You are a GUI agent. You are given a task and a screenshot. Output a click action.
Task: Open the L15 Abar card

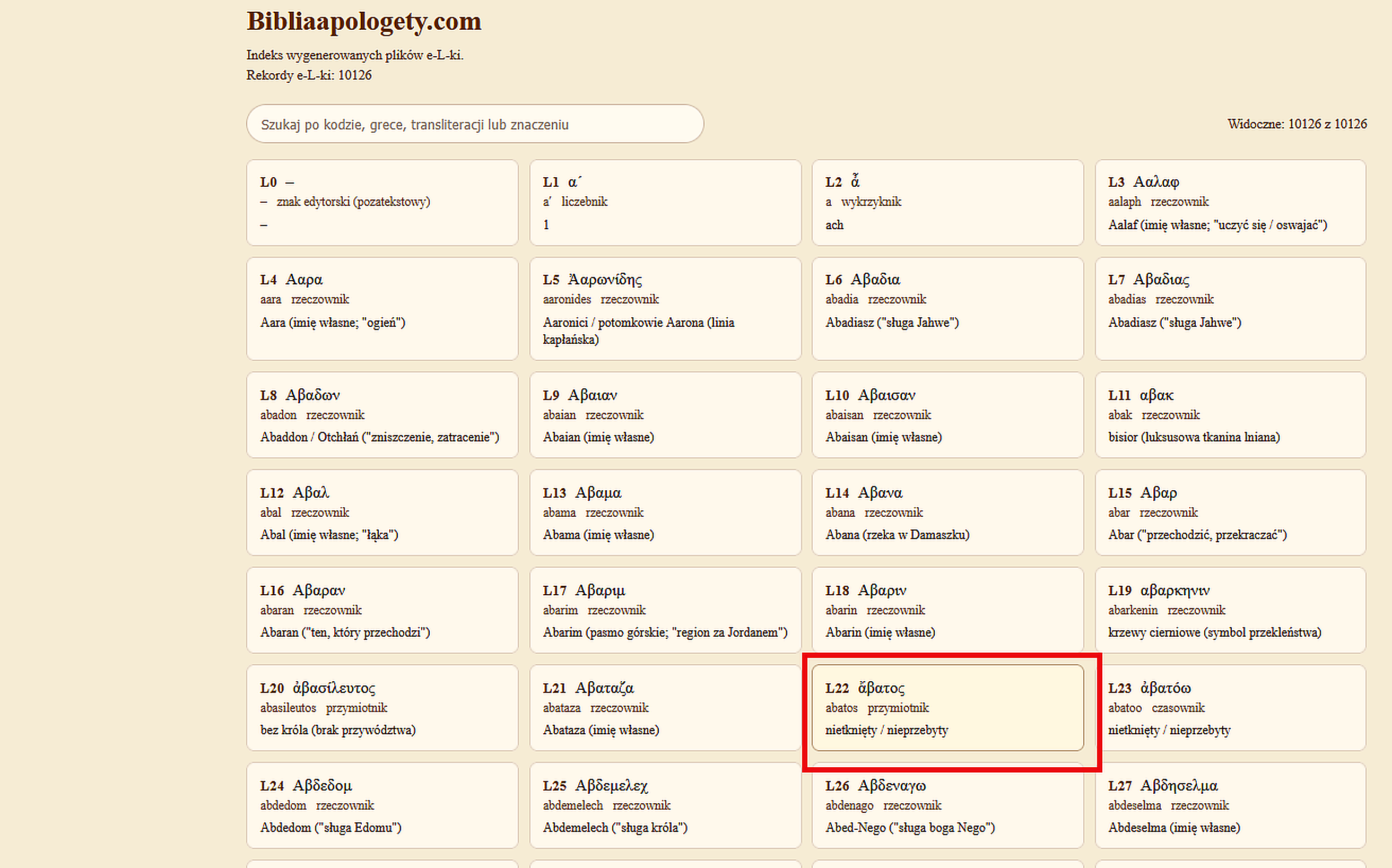[1230, 513]
